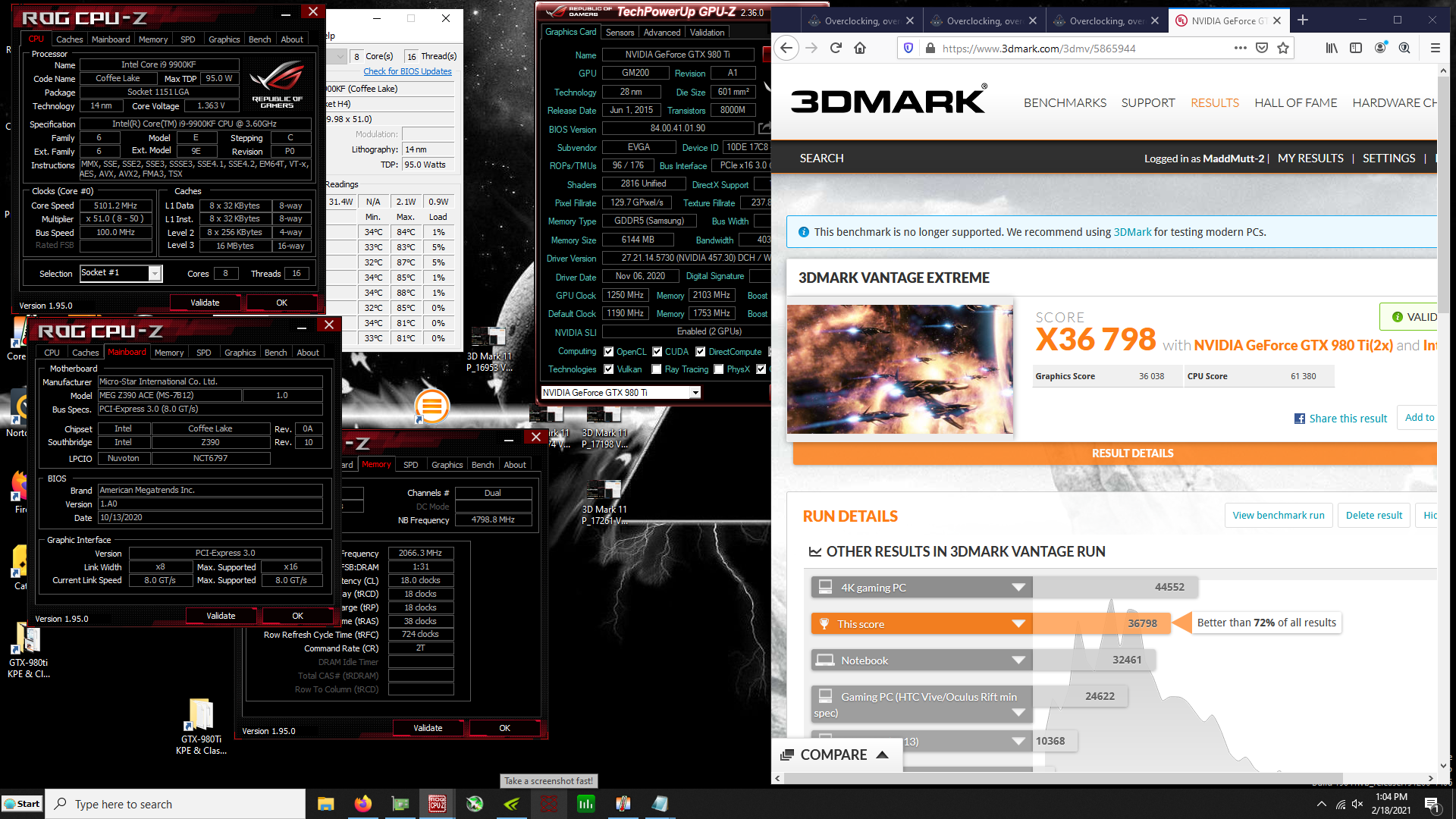Open Firefox account icon
Image resolution: width=1456 pixels, height=819 pixels.
tap(1380, 48)
